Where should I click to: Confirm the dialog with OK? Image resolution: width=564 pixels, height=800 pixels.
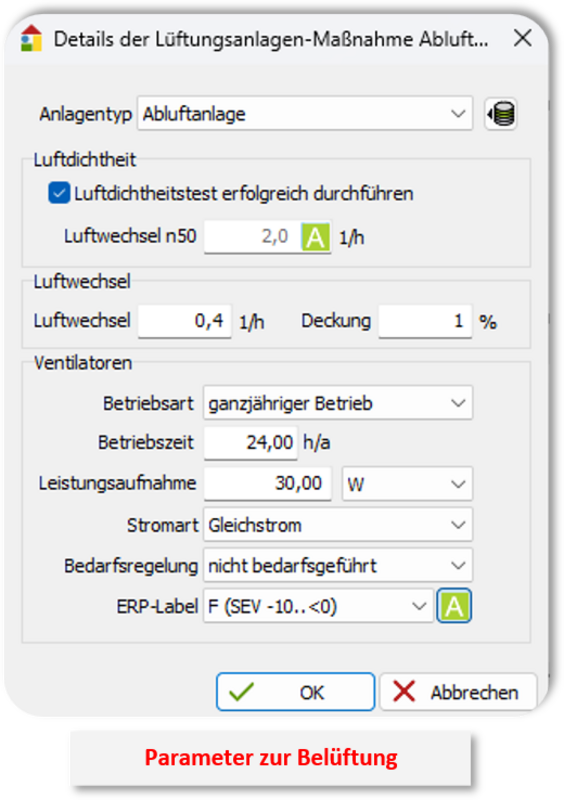point(296,692)
